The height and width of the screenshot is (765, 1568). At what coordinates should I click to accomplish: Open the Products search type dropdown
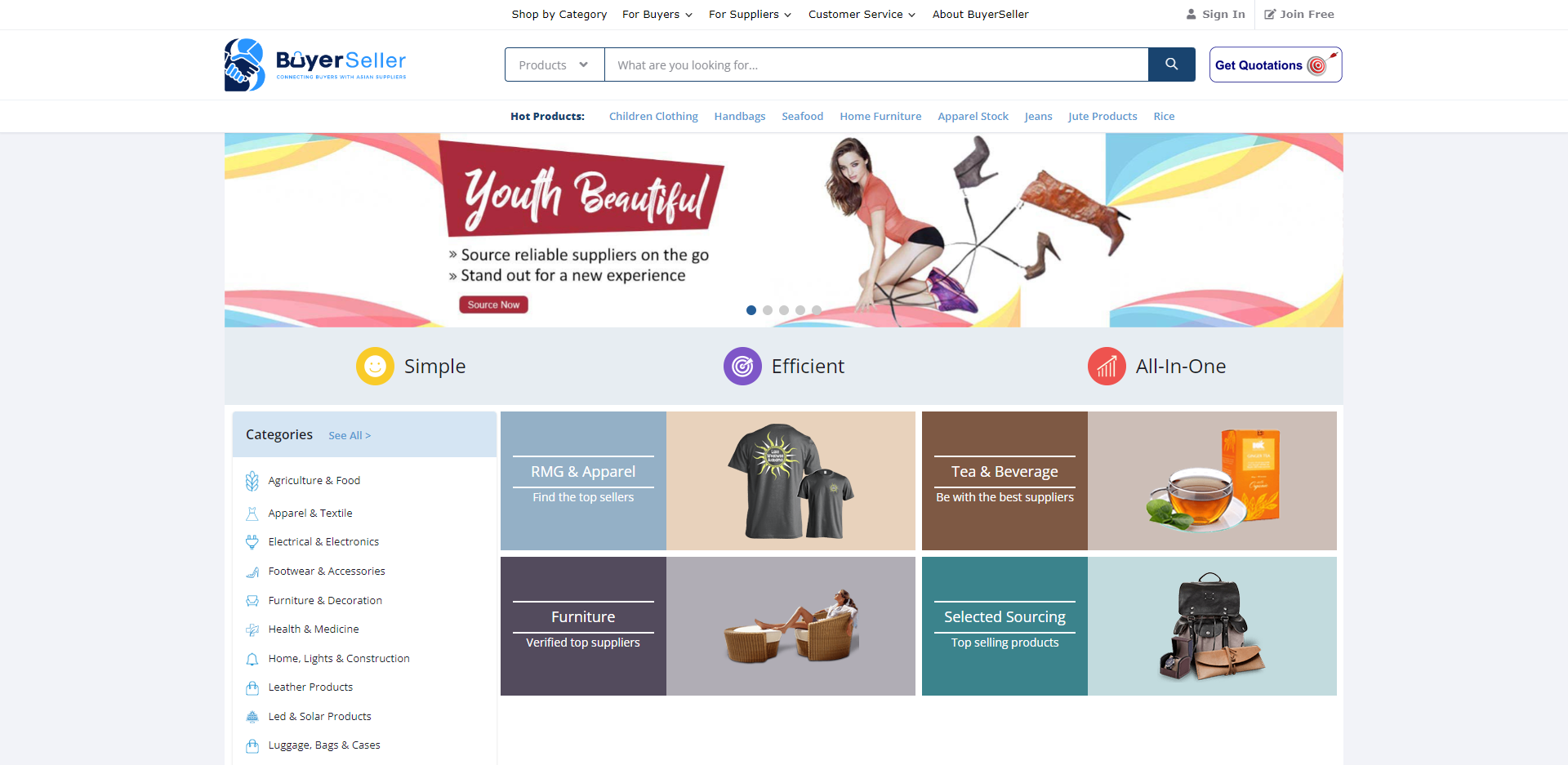[x=555, y=64]
